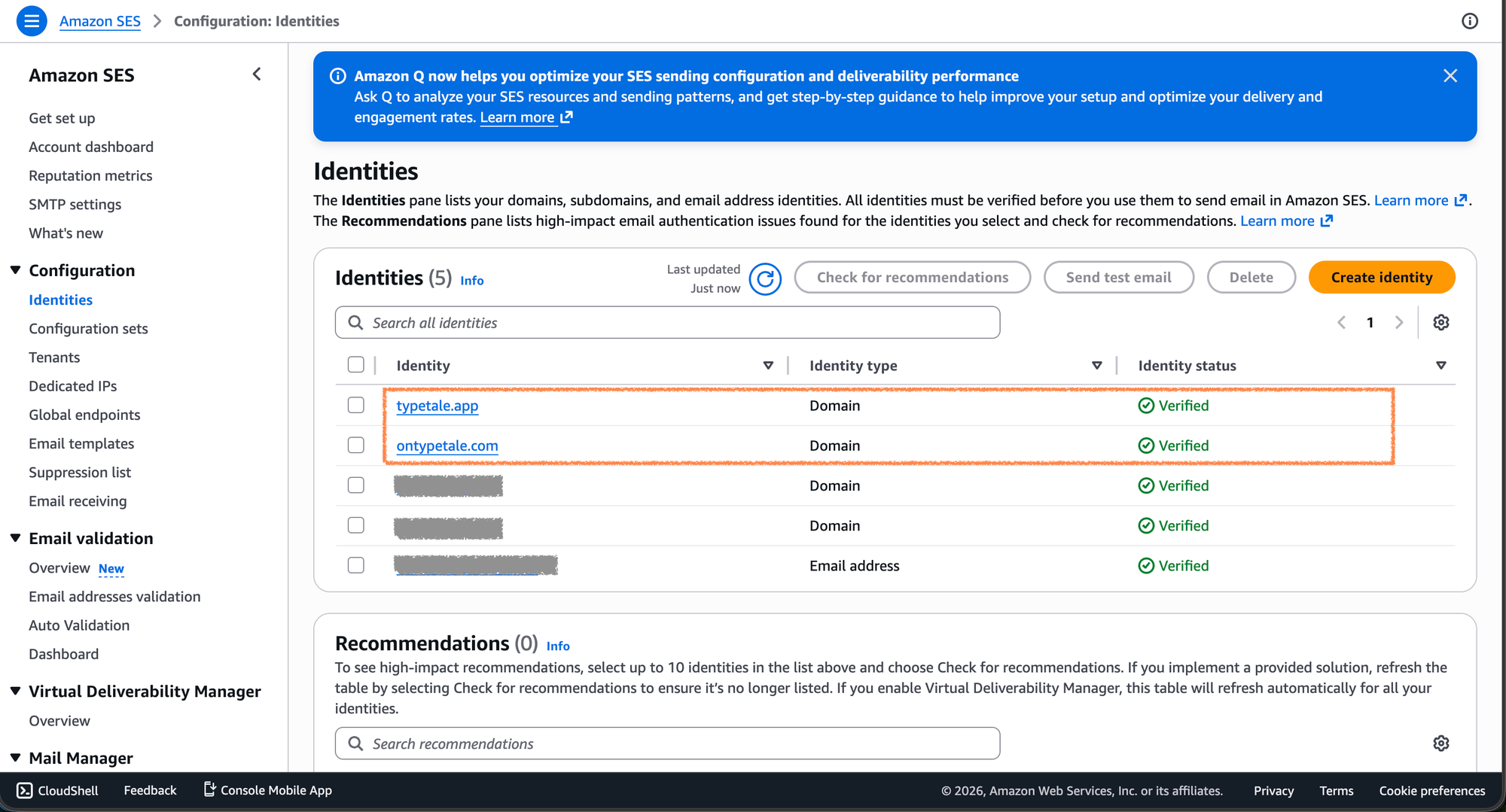
Task: Open Configuration sets in sidebar
Action: [88, 329]
